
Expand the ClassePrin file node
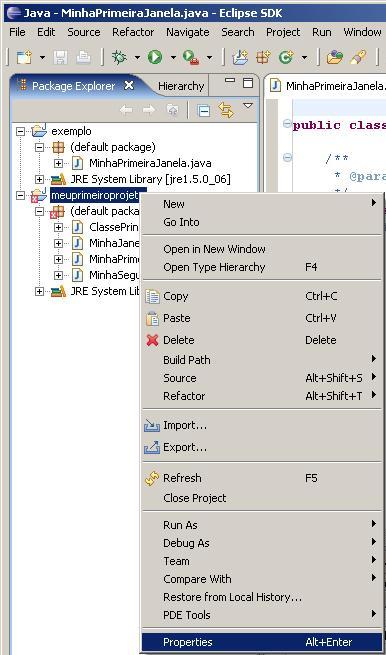58,228
